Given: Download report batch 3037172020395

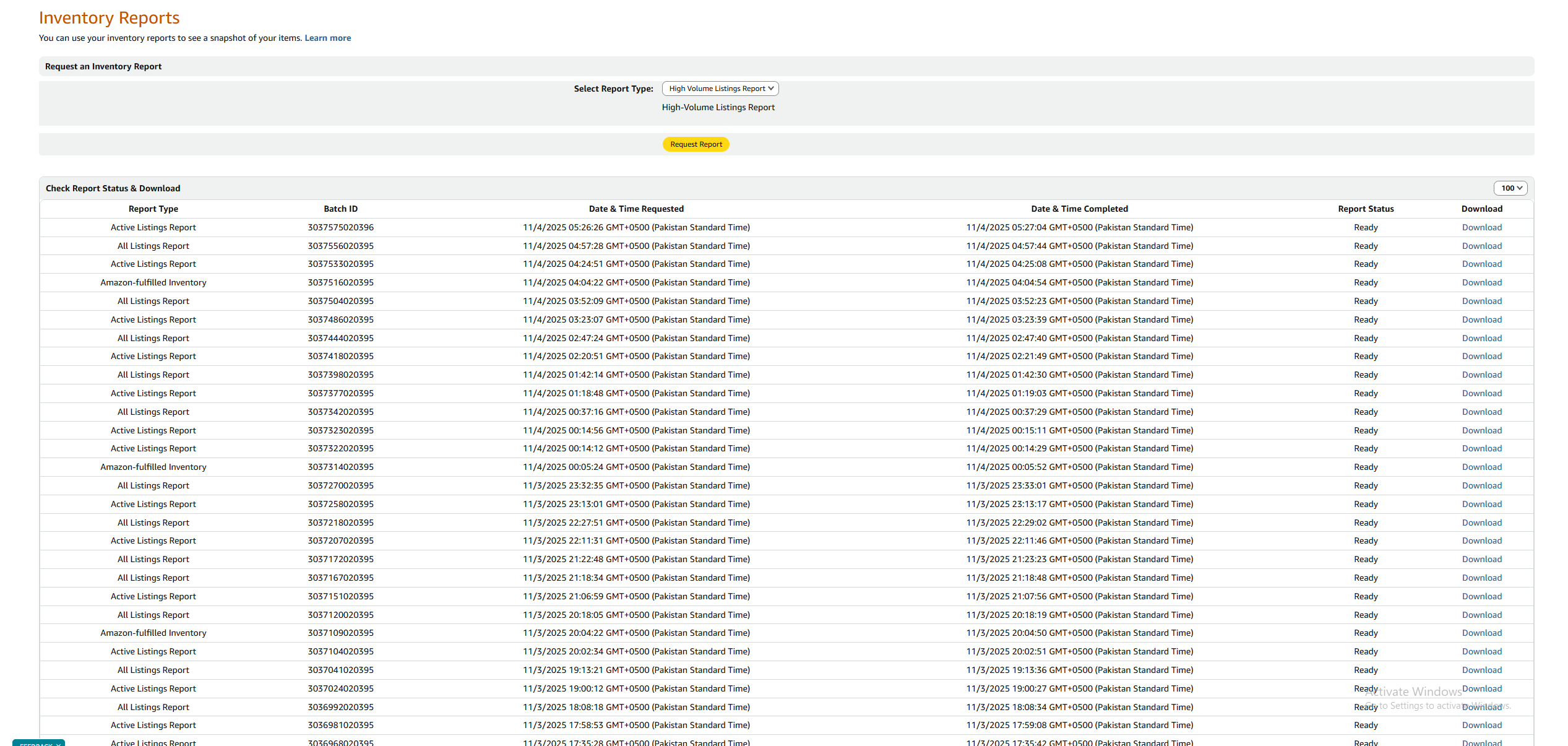Looking at the screenshot, I should (1482, 559).
